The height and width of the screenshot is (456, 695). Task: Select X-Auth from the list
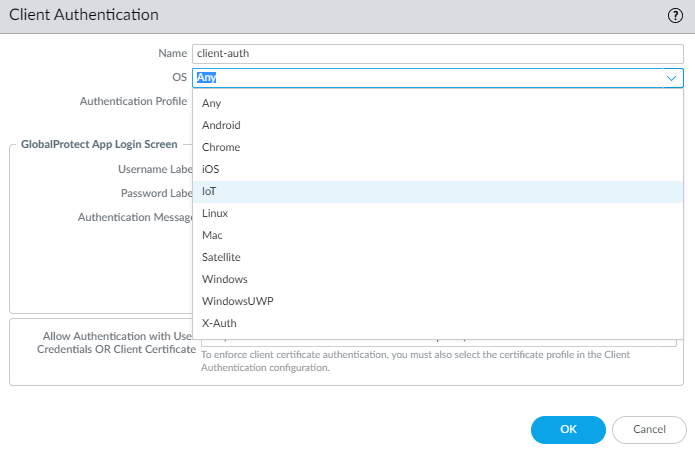tap(219, 323)
